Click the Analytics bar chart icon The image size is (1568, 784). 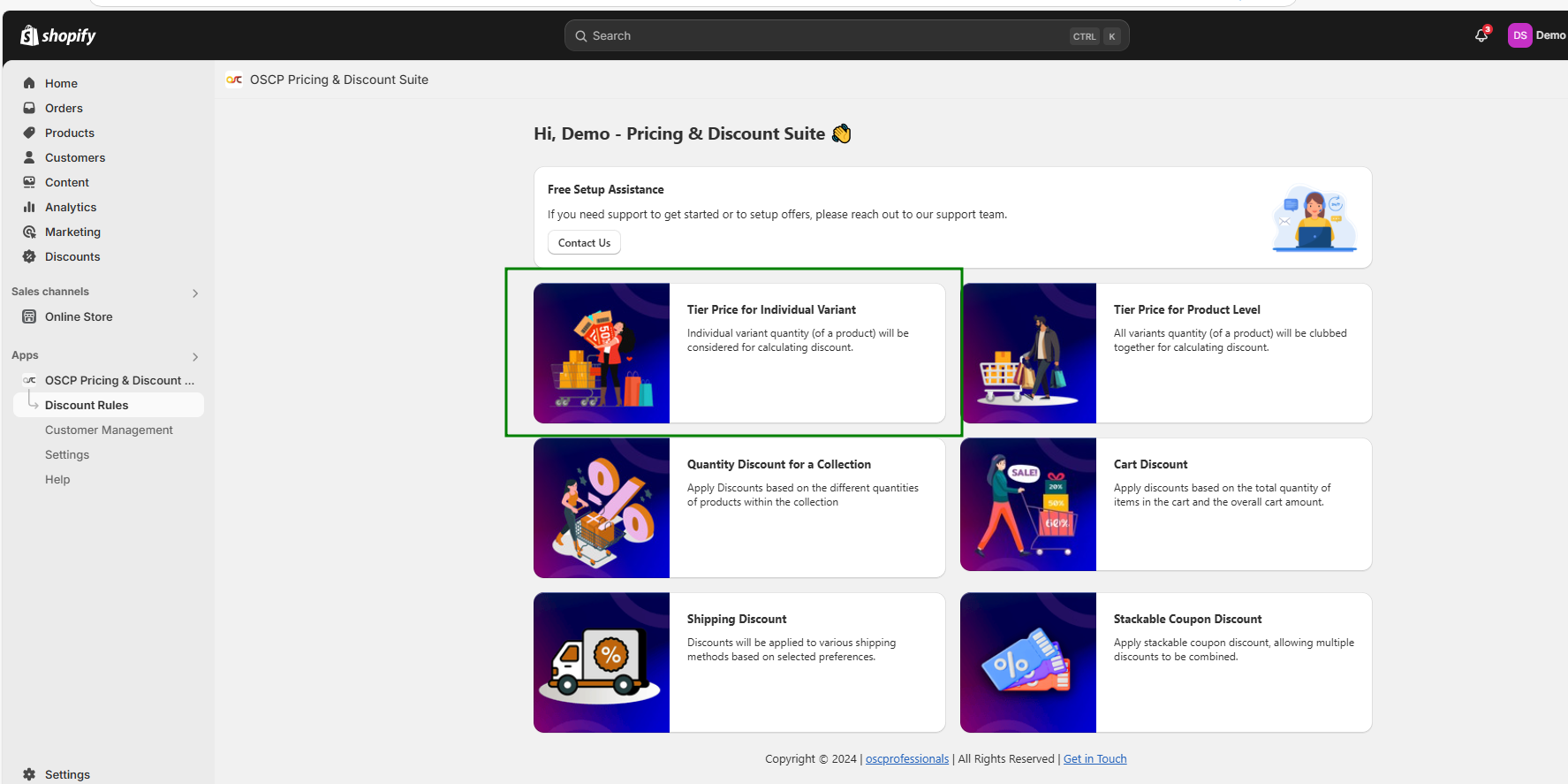[x=29, y=207]
